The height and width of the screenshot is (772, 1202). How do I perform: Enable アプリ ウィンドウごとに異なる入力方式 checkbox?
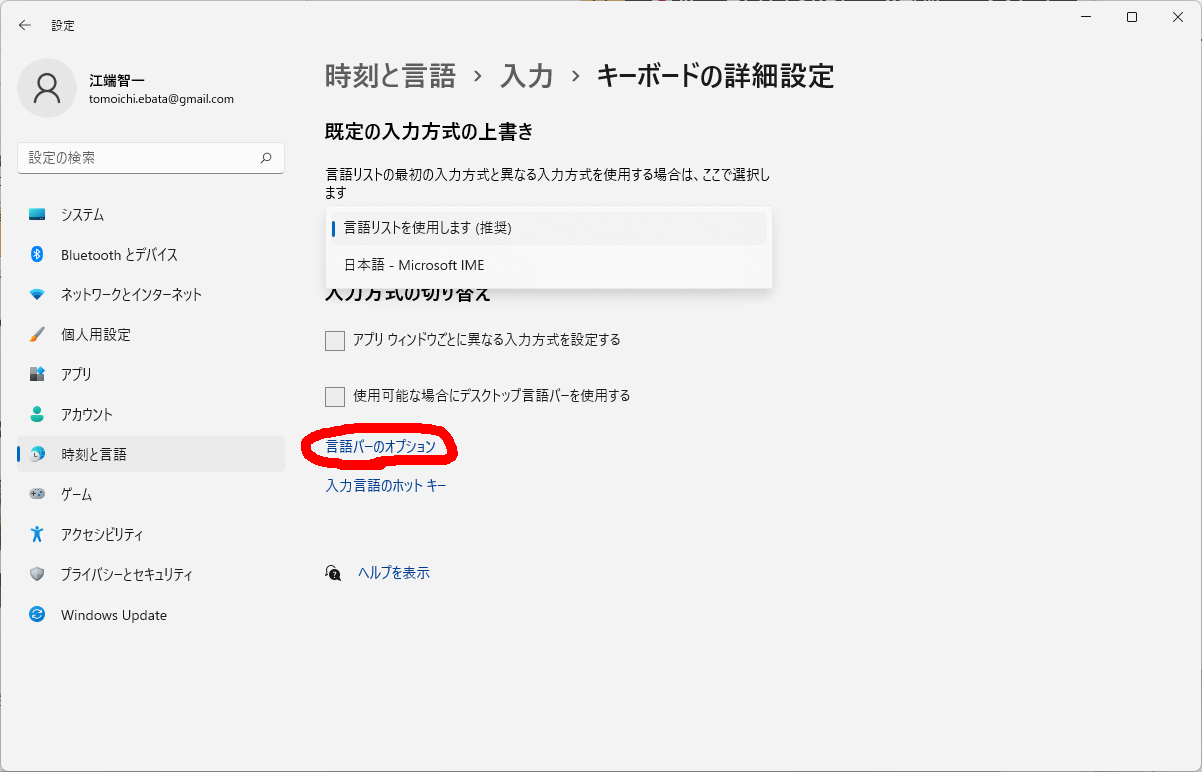point(335,341)
